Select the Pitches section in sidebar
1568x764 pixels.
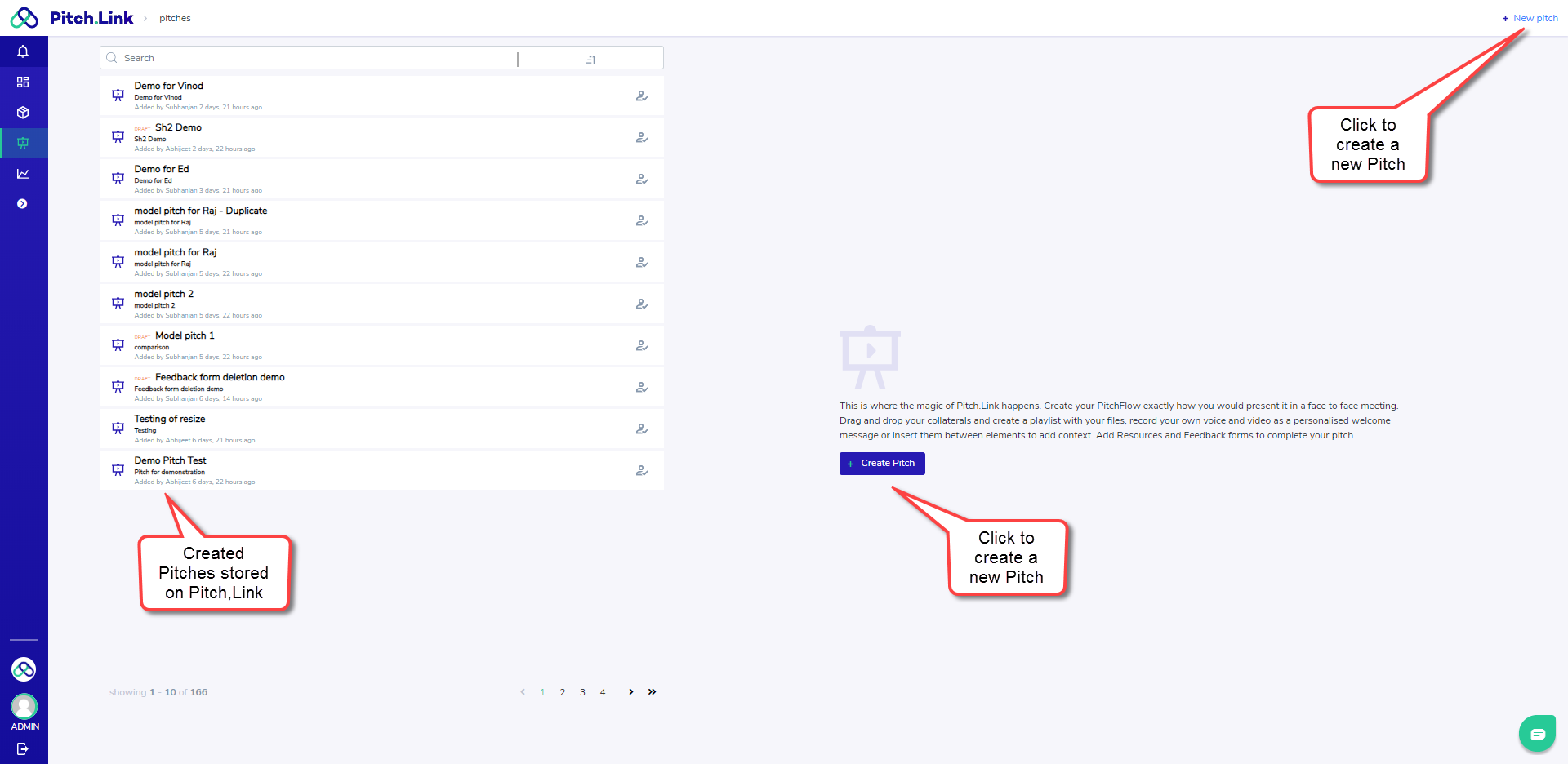point(23,143)
